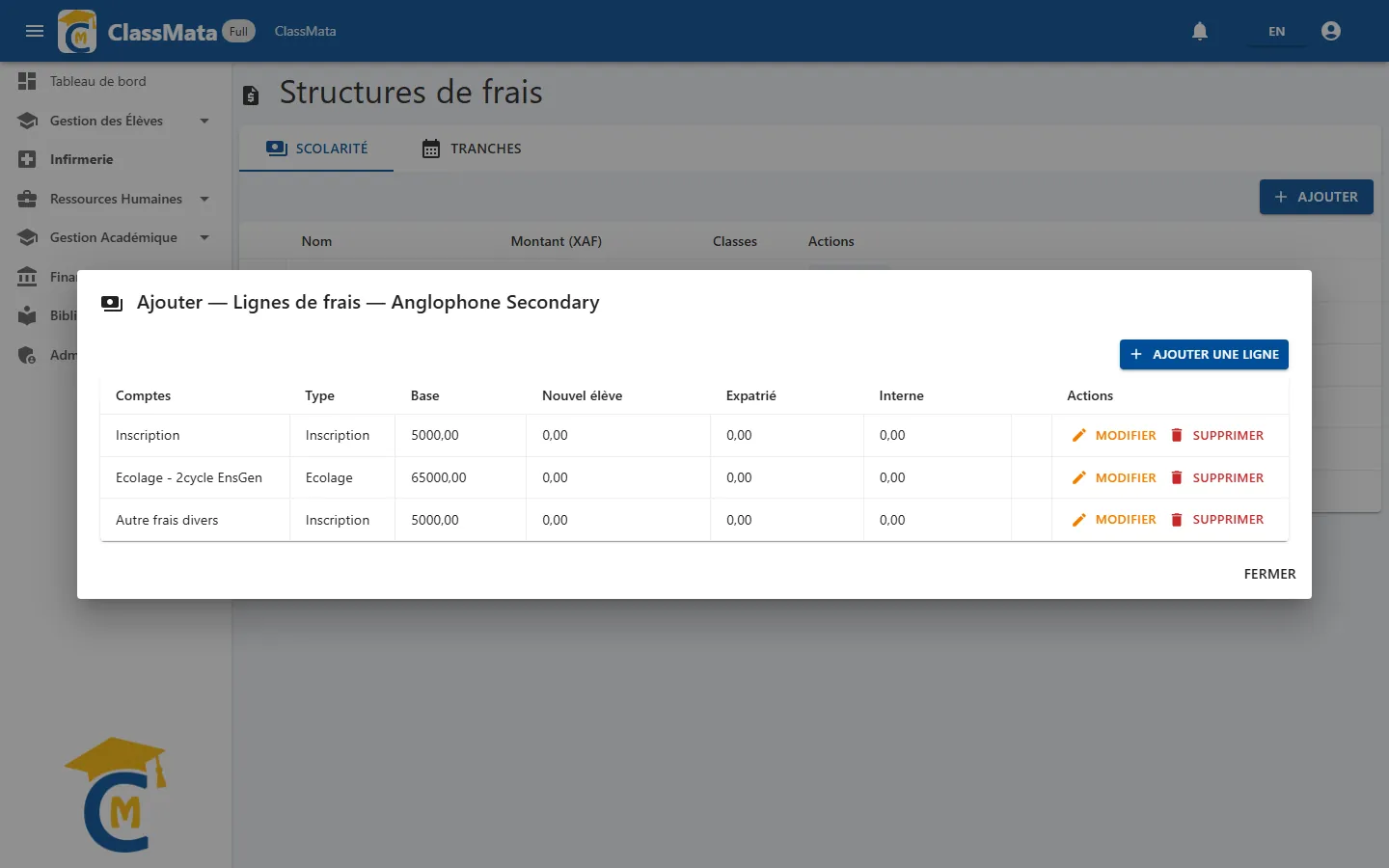Open the user account menu
The height and width of the screenshot is (868, 1389).
coord(1331,31)
